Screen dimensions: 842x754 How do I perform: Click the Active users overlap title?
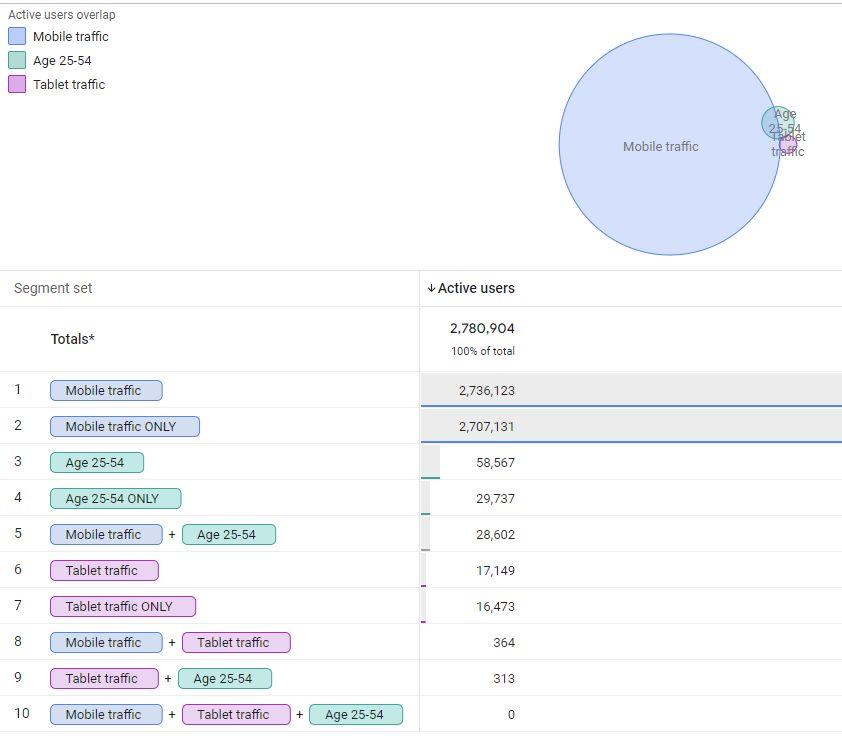click(x=62, y=14)
